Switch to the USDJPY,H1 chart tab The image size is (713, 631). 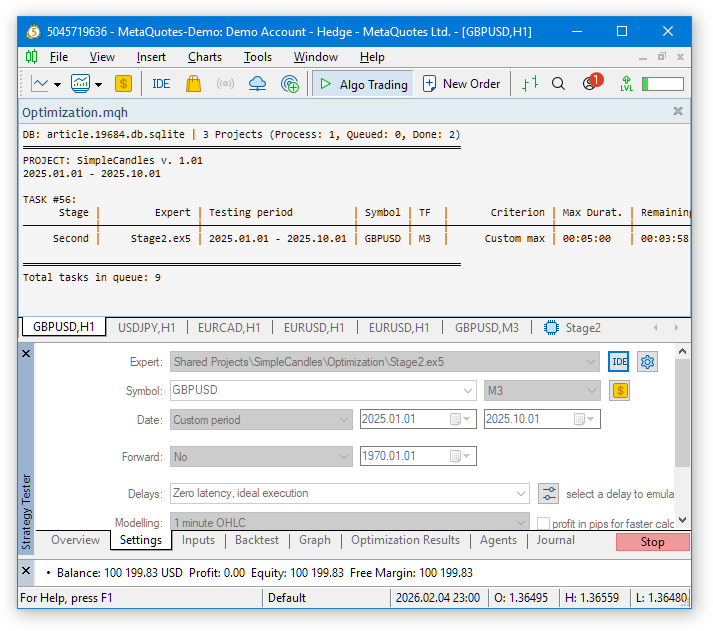pyautogui.click(x=146, y=328)
